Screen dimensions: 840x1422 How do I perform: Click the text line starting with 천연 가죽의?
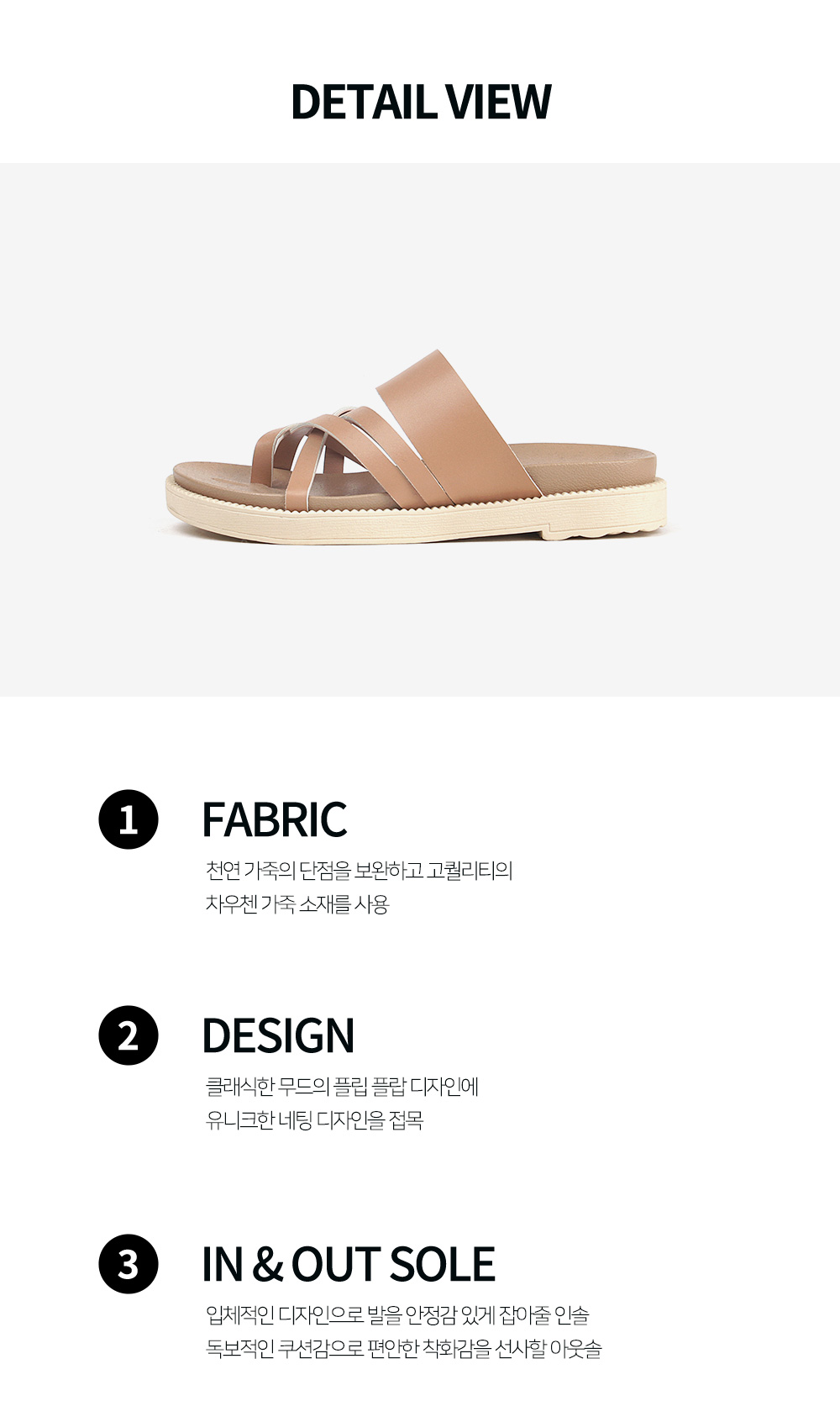click(360, 870)
